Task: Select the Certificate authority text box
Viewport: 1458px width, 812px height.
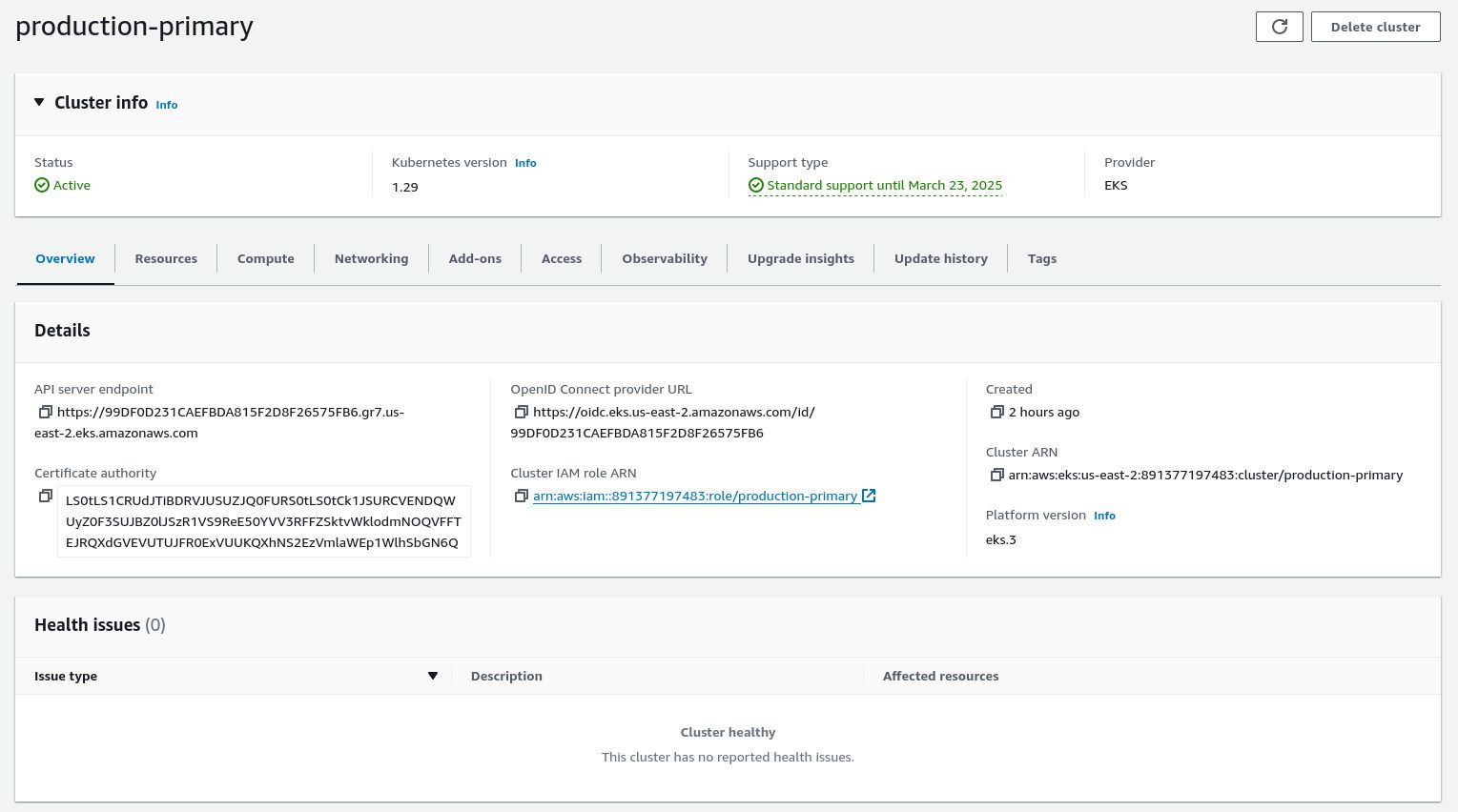Action: pyautogui.click(x=264, y=520)
